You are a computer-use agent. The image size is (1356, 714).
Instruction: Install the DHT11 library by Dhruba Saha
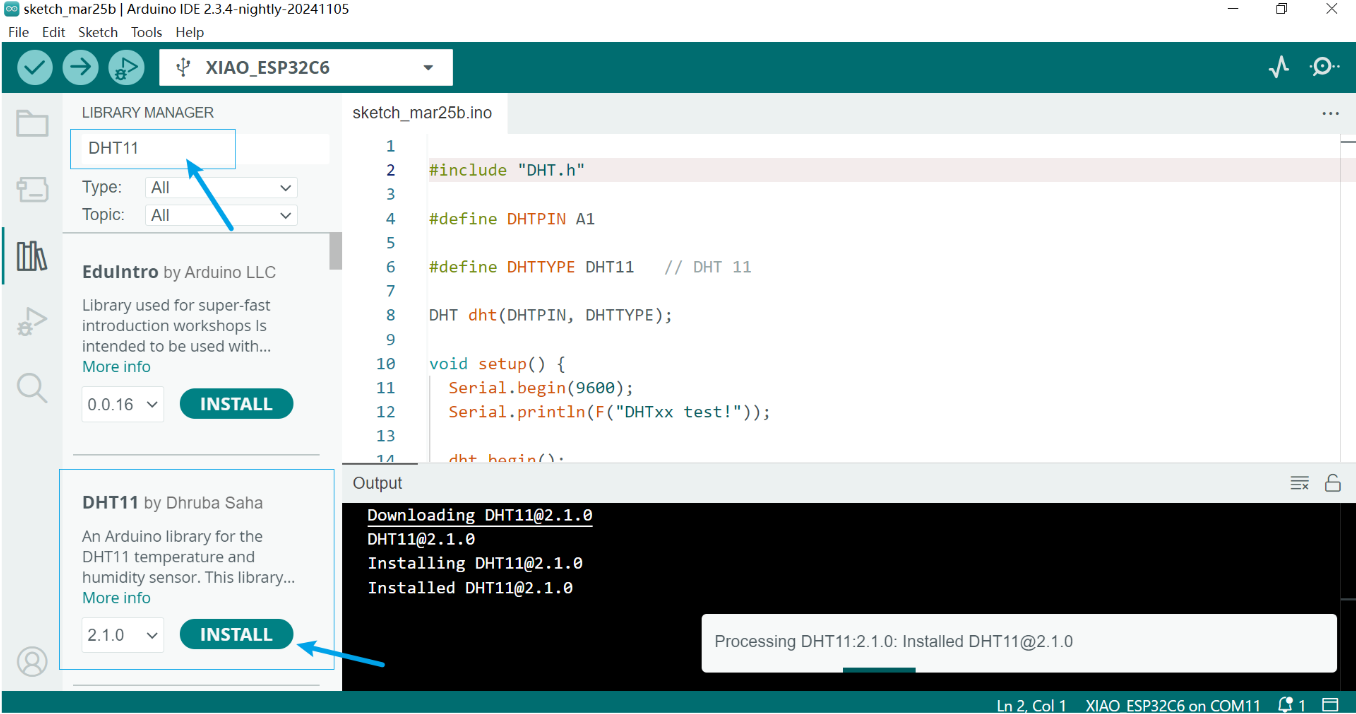pos(236,634)
